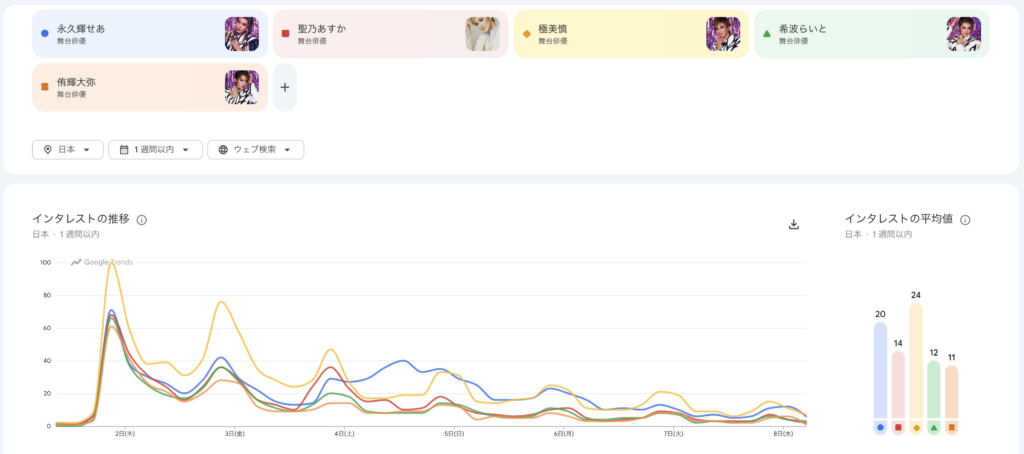Screen dimensions: 1024x454
Task: Click the blue circle legend icon under bars
Action: 880,428
